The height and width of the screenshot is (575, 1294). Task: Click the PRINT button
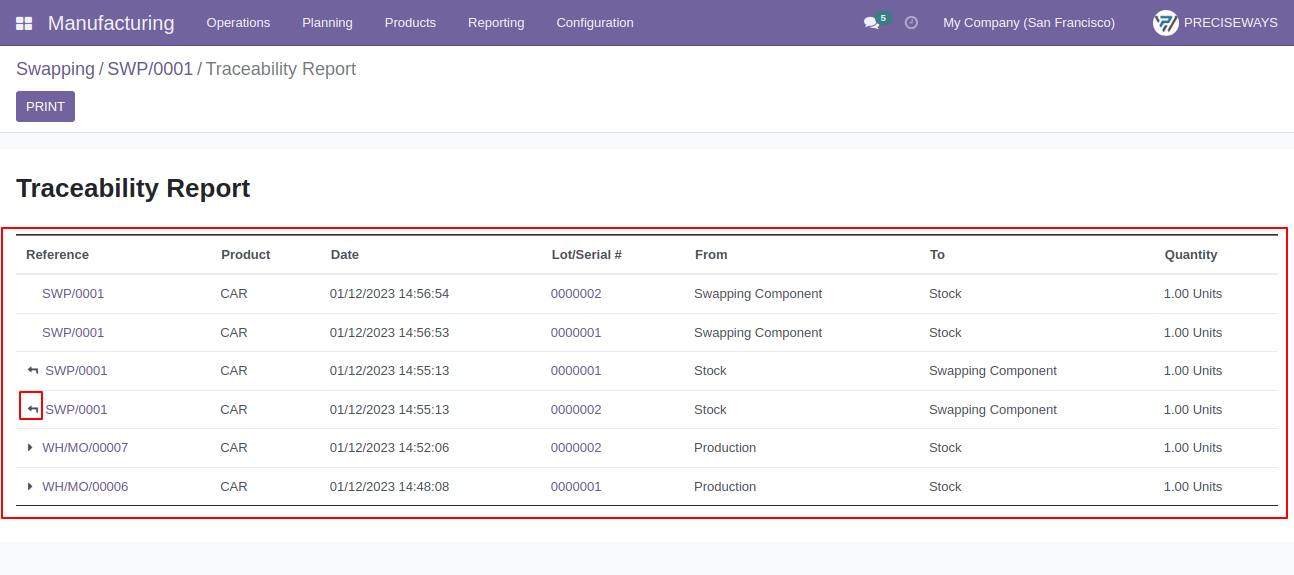[45, 107]
